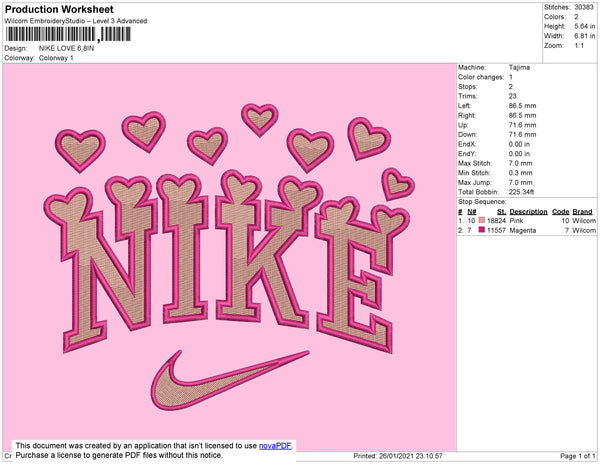This screenshot has height=464, width=600.
Task: Click the Brand column header
Action: (x=583, y=212)
